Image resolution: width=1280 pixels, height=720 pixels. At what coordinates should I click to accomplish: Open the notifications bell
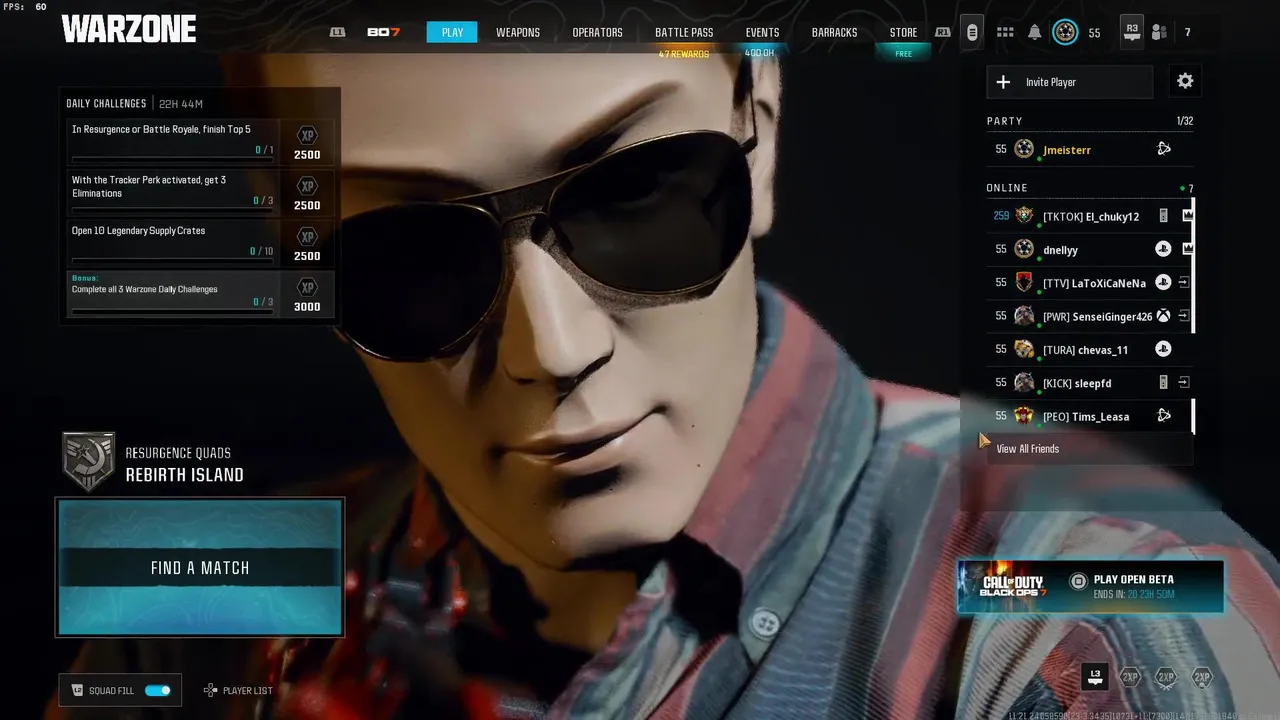(1035, 32)
